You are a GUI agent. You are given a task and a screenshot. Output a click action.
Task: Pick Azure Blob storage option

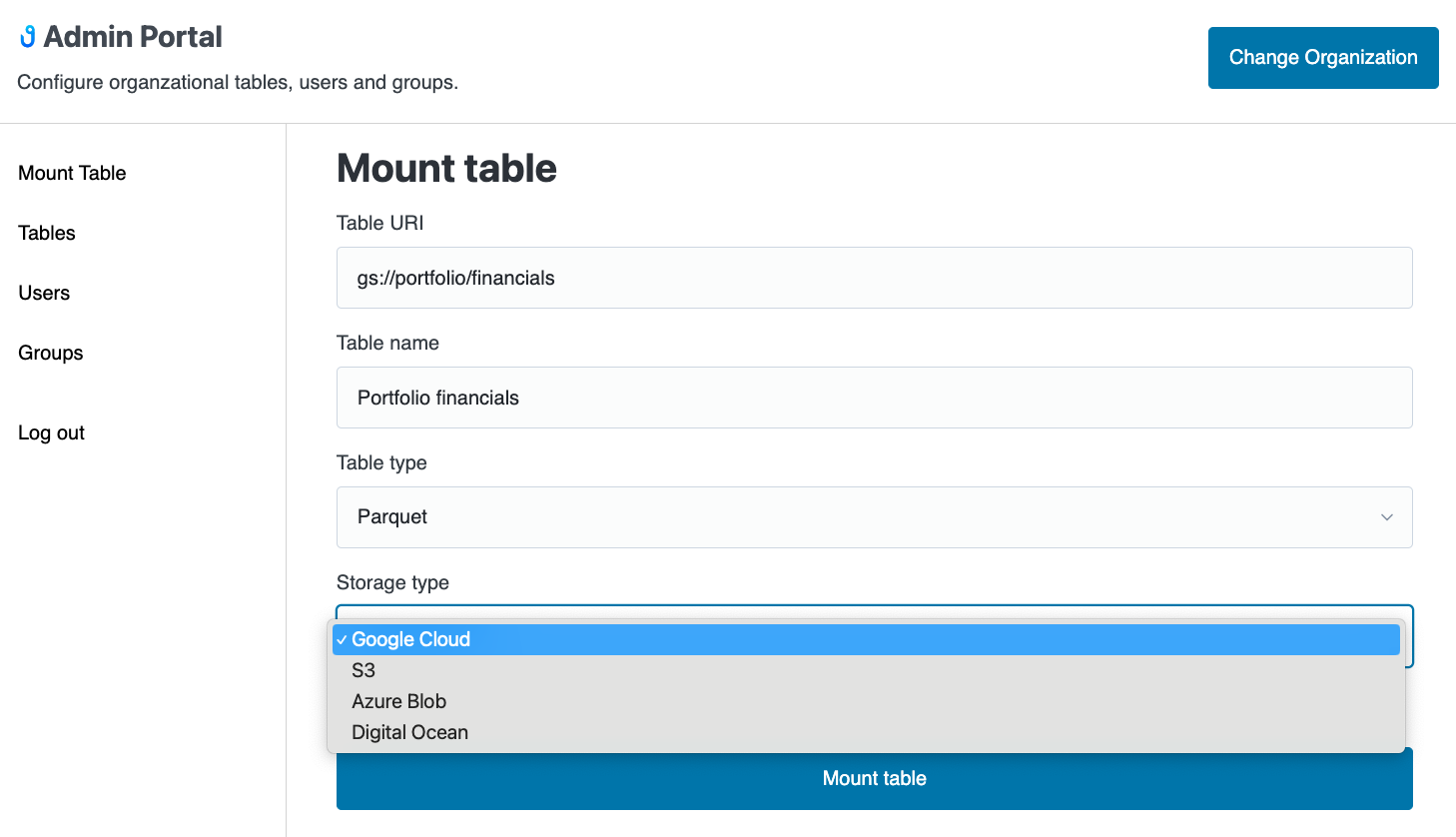[x=398, y=701]
